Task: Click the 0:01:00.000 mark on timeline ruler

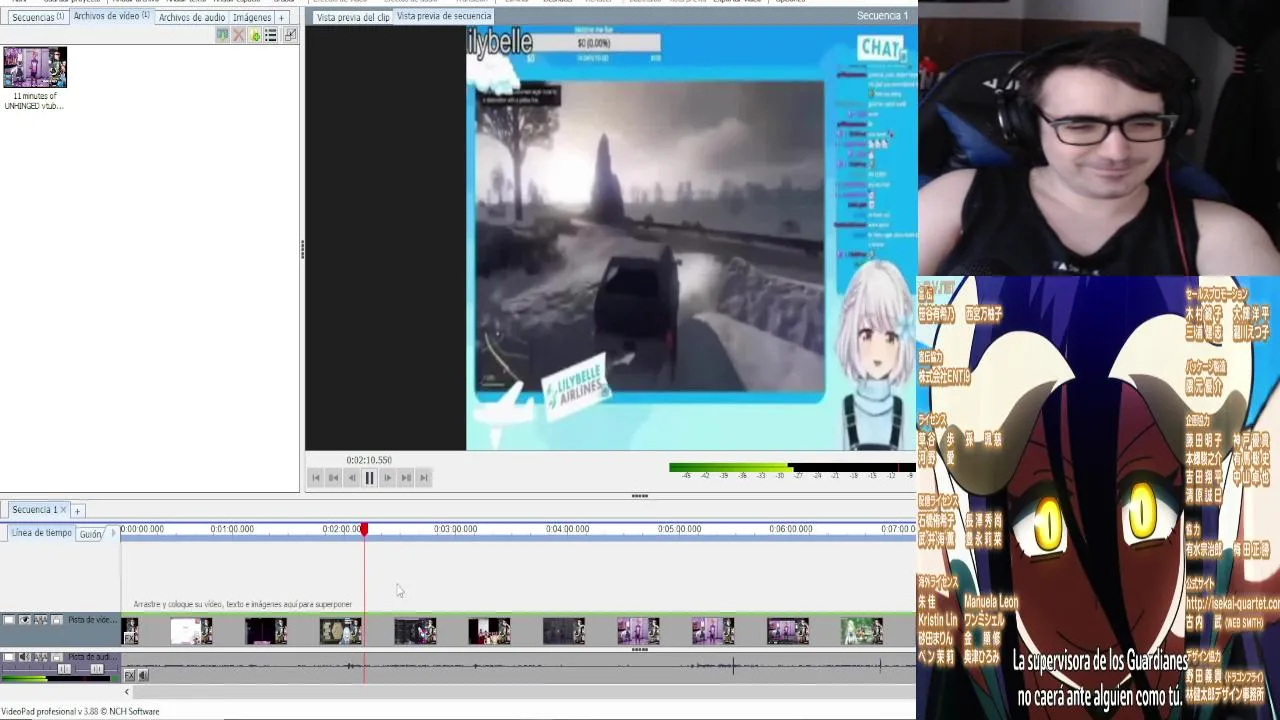Action: [x=232, y=529]
